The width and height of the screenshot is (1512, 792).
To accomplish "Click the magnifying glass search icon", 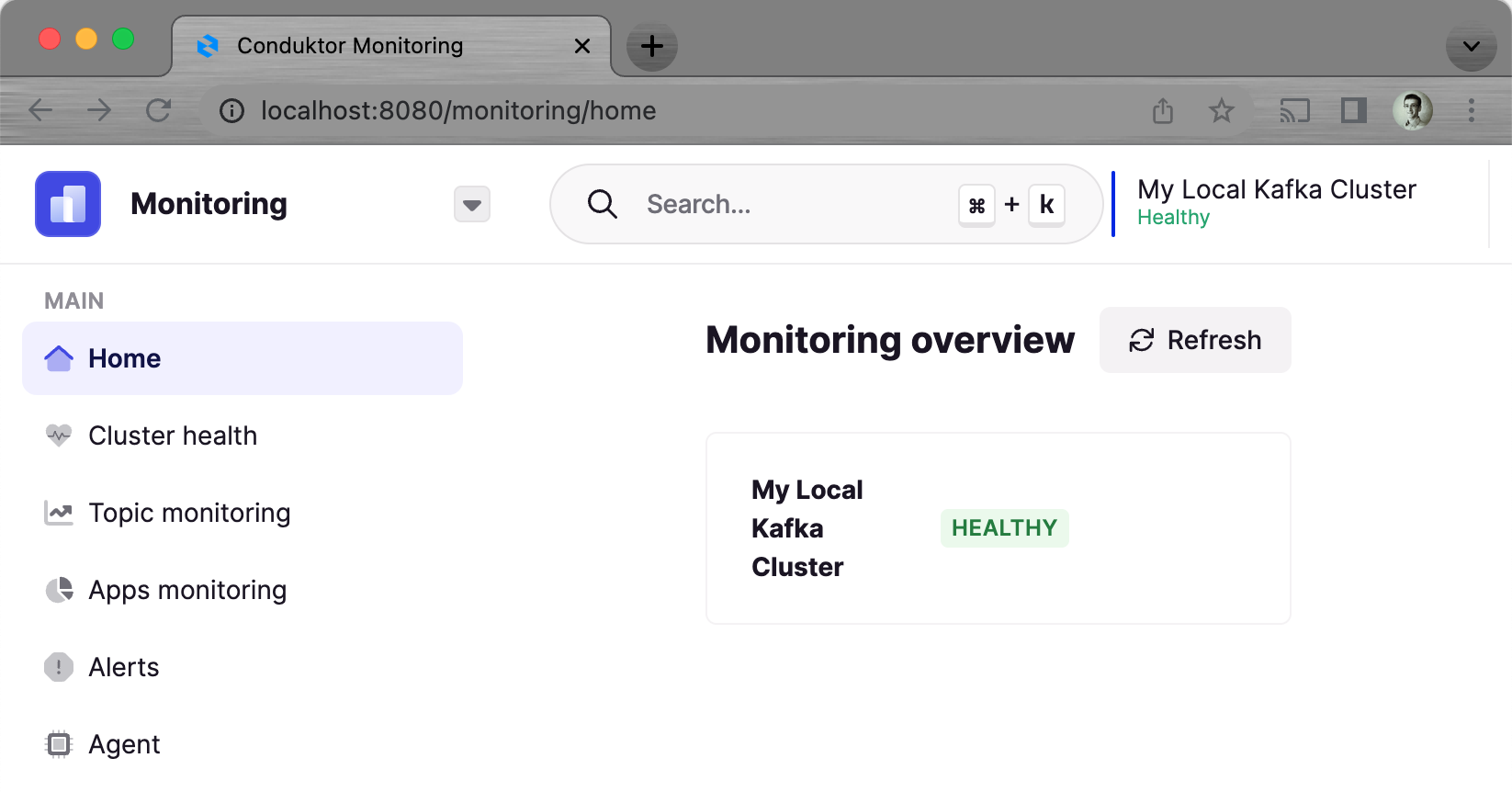I will [x=603, y=204].
